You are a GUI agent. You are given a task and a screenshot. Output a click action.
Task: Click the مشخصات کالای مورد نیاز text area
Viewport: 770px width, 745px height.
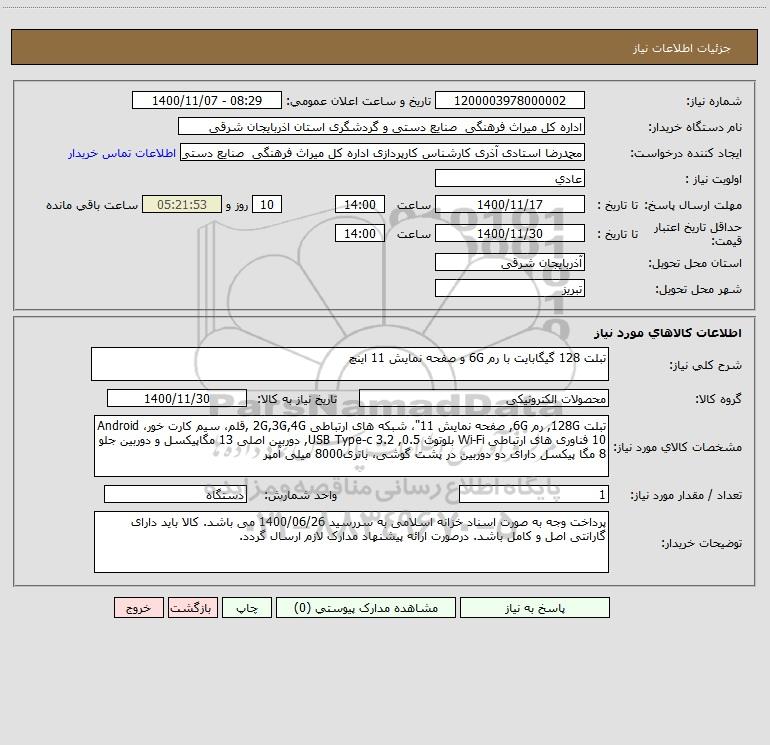click(x=351, y=446)
